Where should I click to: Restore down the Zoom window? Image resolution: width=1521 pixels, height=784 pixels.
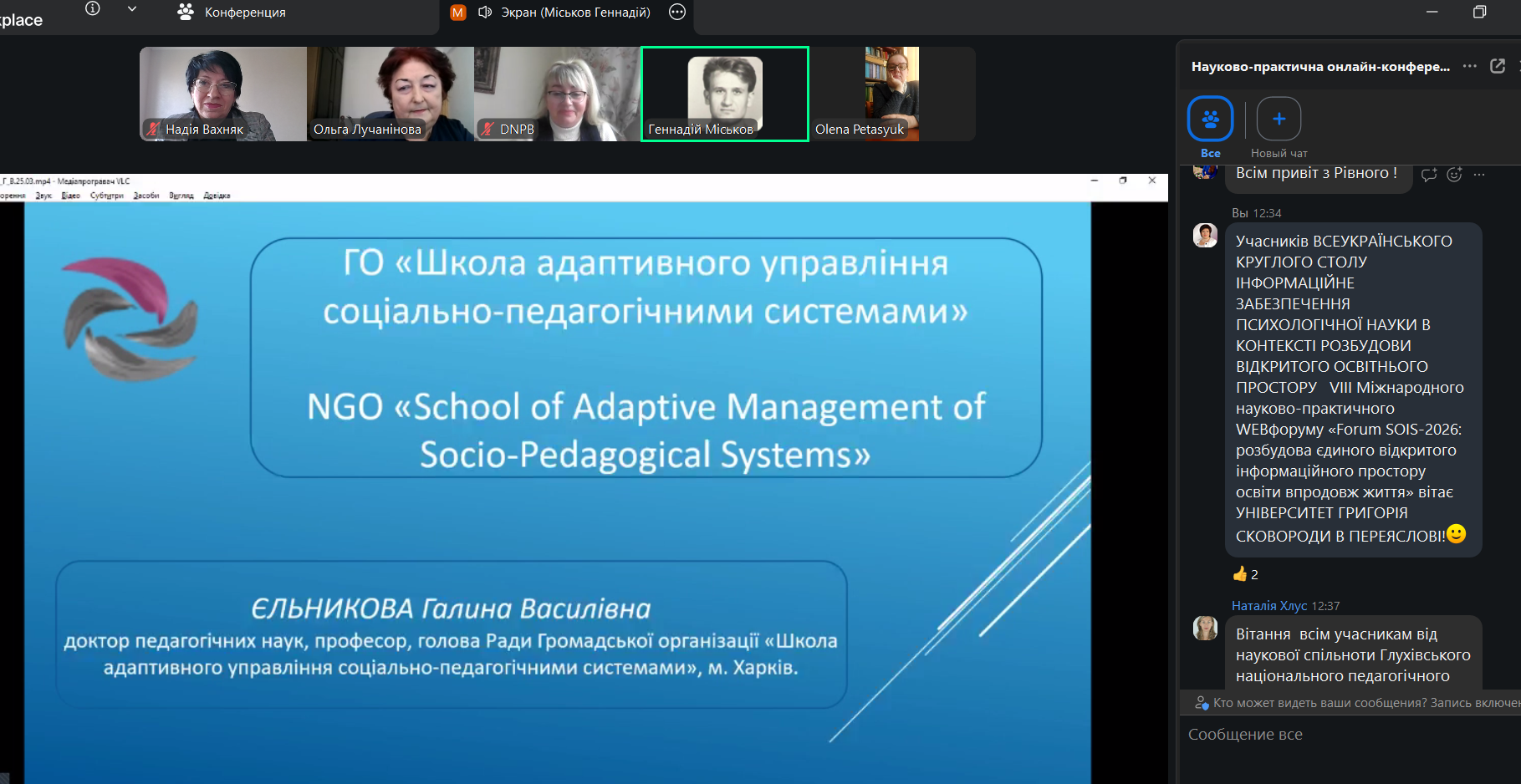(1479, 12)
